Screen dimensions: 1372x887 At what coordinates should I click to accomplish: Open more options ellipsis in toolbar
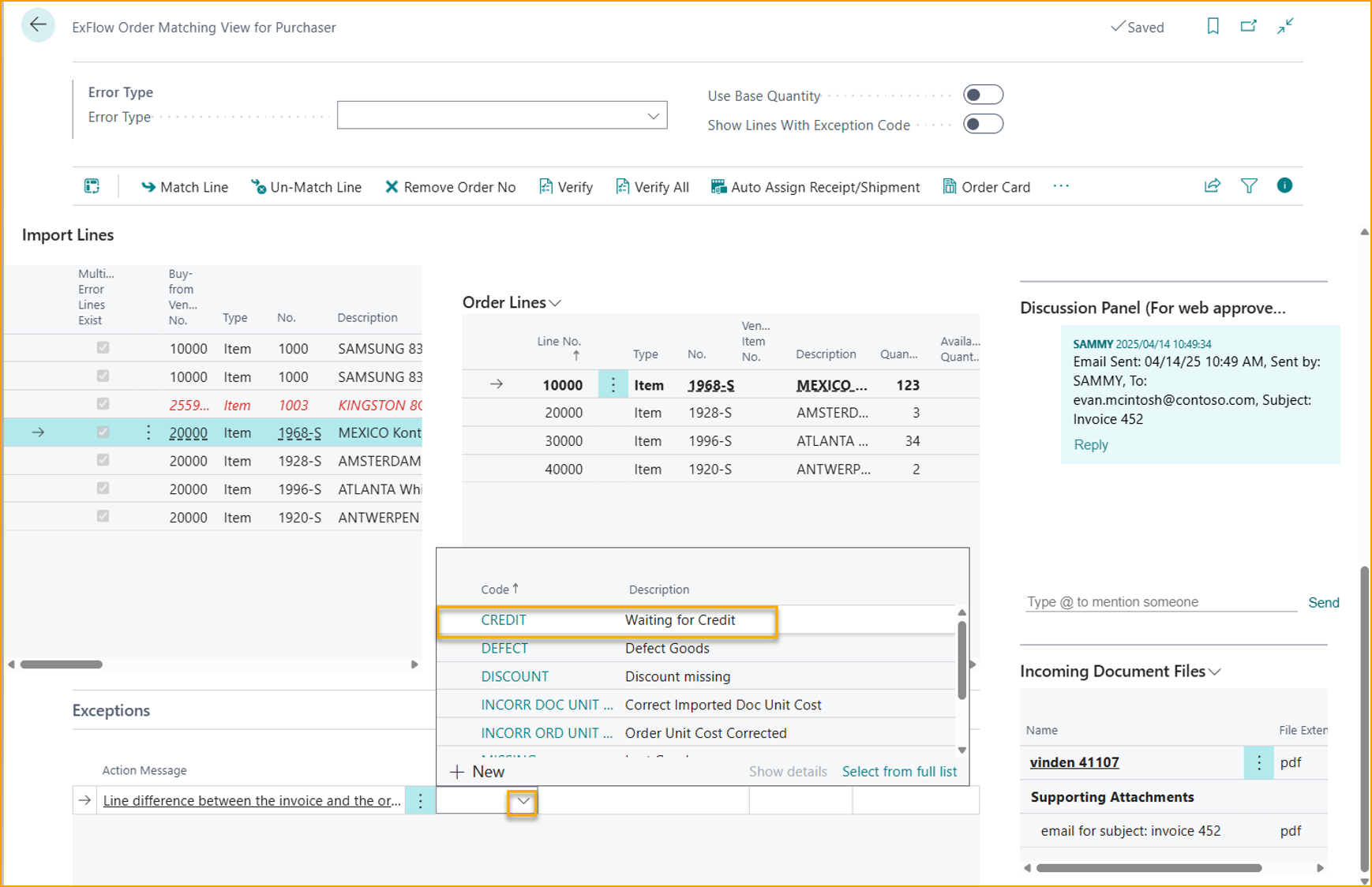click(1061, 186)
